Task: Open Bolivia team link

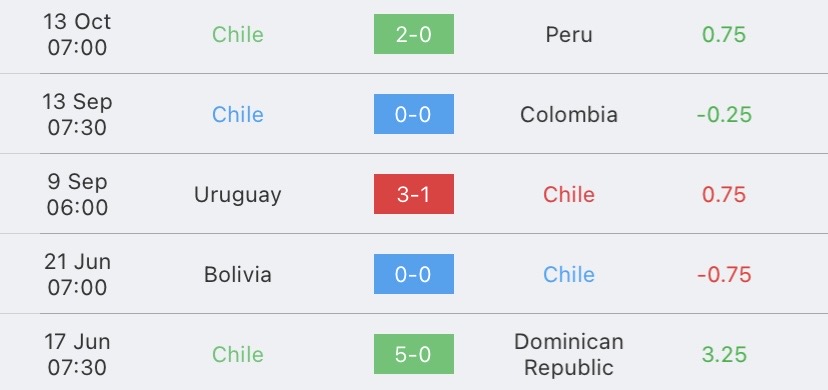Action: coord(238,274)
